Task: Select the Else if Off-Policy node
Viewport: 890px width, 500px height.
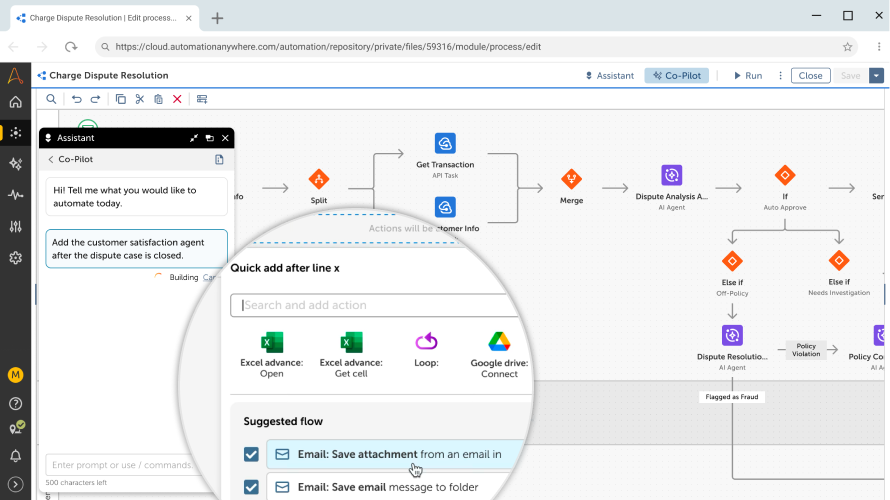Action: tap(732, 274)
